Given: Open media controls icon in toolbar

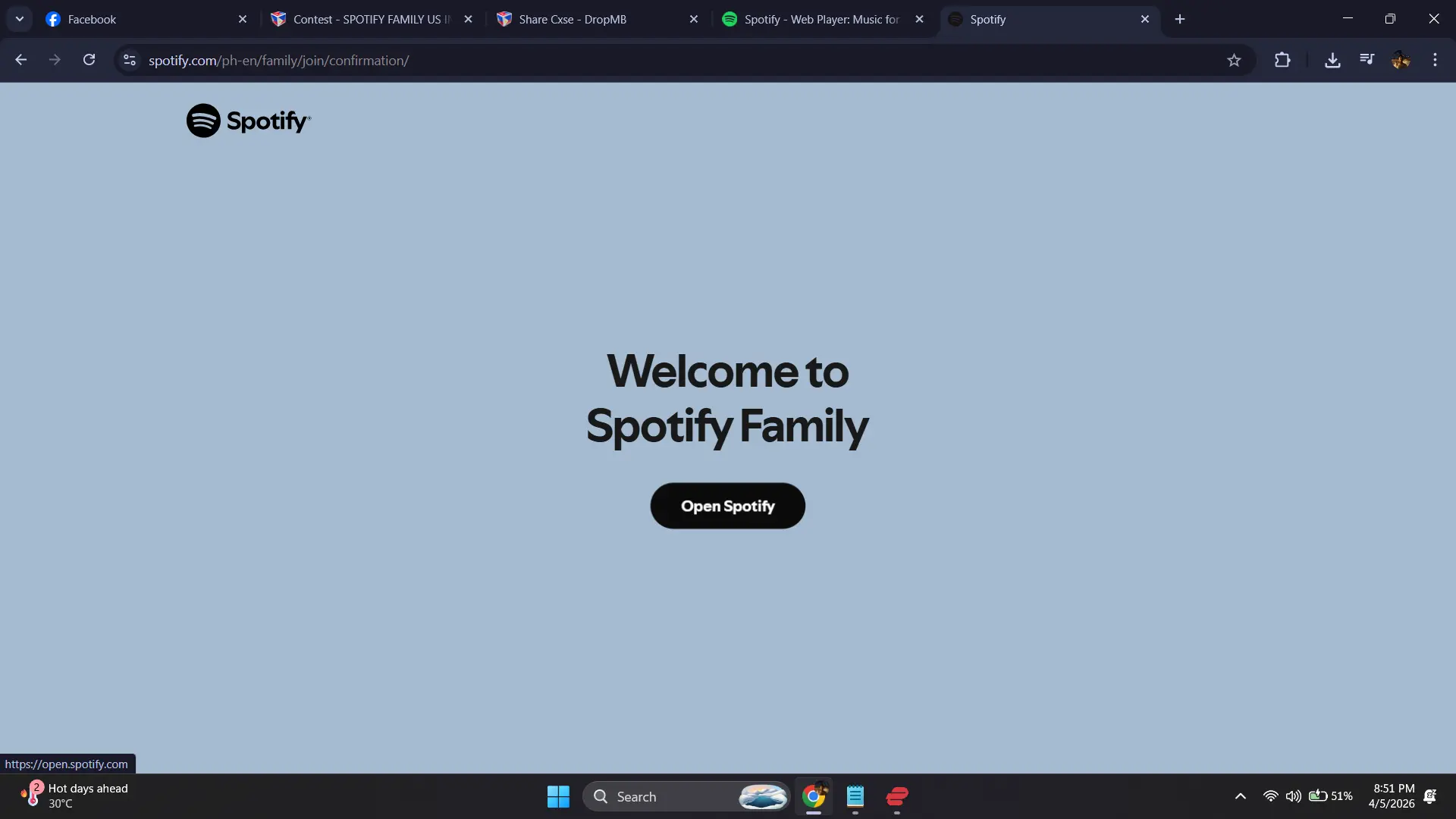Looking at the screenshot, I should pos(1367,60).
